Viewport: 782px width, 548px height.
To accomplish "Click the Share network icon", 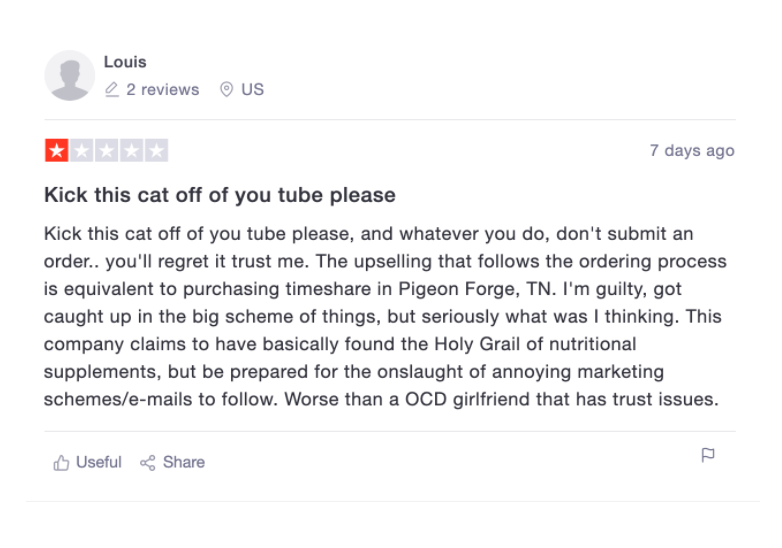I will click(148, 463).
